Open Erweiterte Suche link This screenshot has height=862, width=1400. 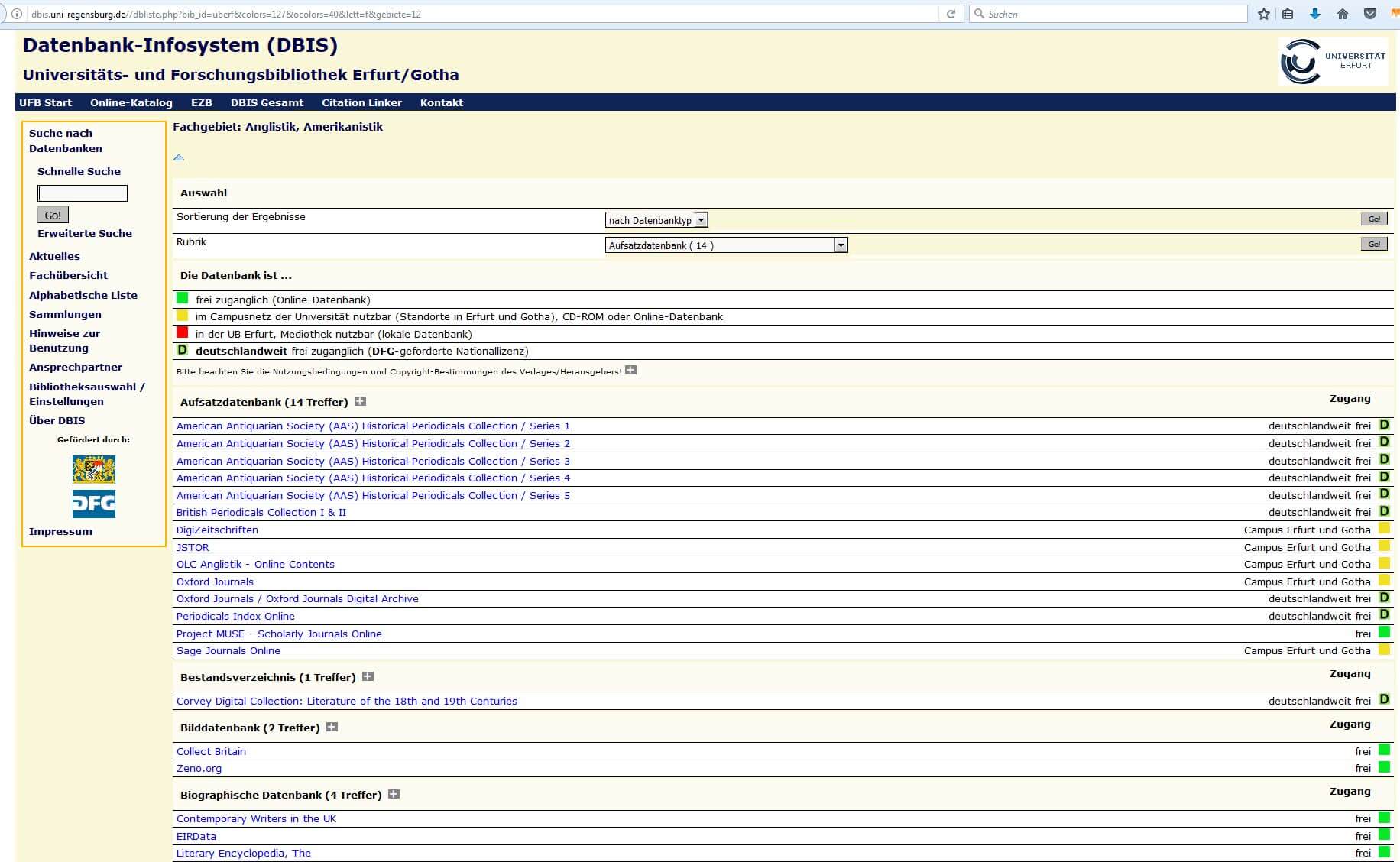coord(85,233)
